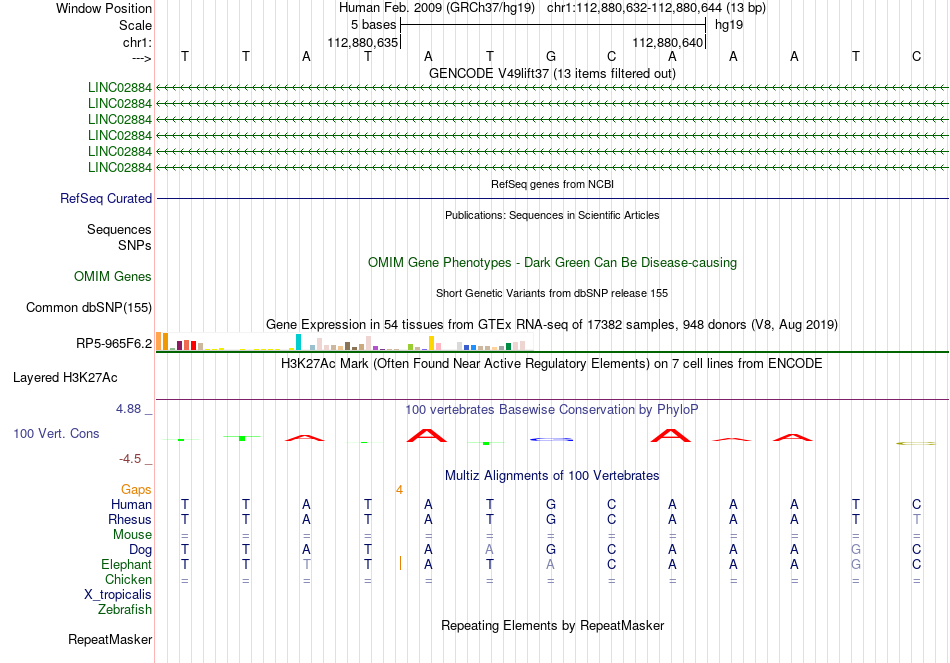Image resolution: width=950 pixels, height=663 pixels.
Task: Click the Dog species label
Action: click(140, 550)
